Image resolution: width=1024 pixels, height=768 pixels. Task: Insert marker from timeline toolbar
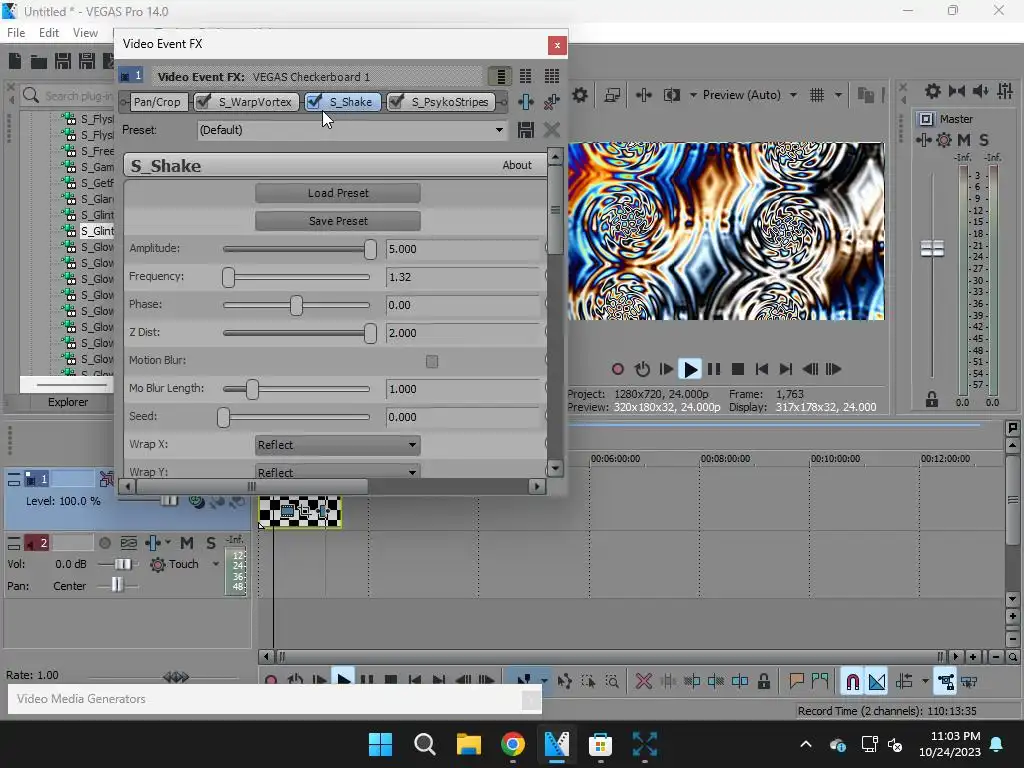pyautogui.click(x=796, y=682)
